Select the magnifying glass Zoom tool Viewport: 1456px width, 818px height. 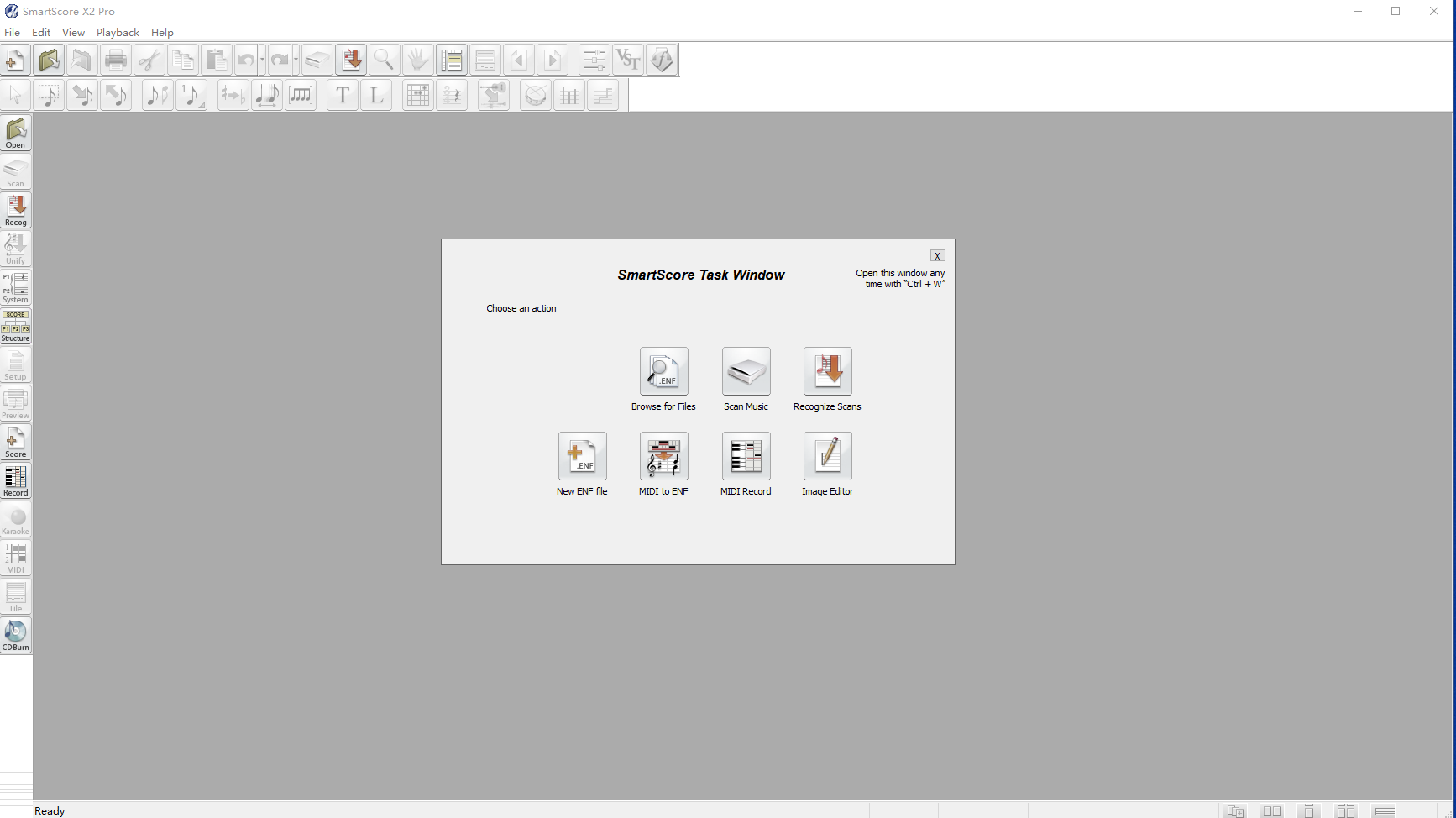[x=385, y=60]
